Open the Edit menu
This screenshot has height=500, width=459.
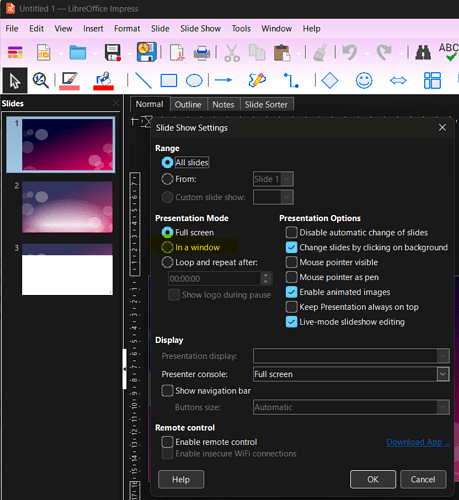pyautogui.click(x=36, y=29)
